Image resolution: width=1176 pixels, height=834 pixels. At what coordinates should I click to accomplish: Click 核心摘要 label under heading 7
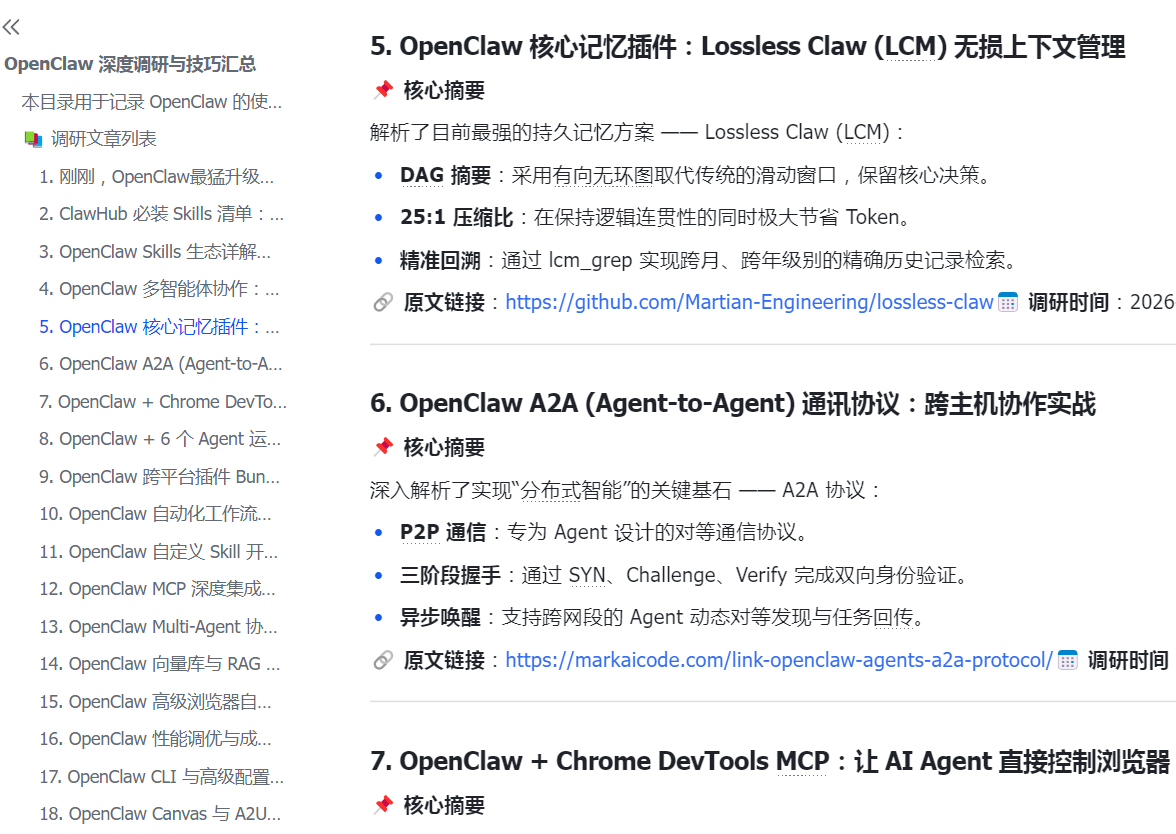point(444,806)
